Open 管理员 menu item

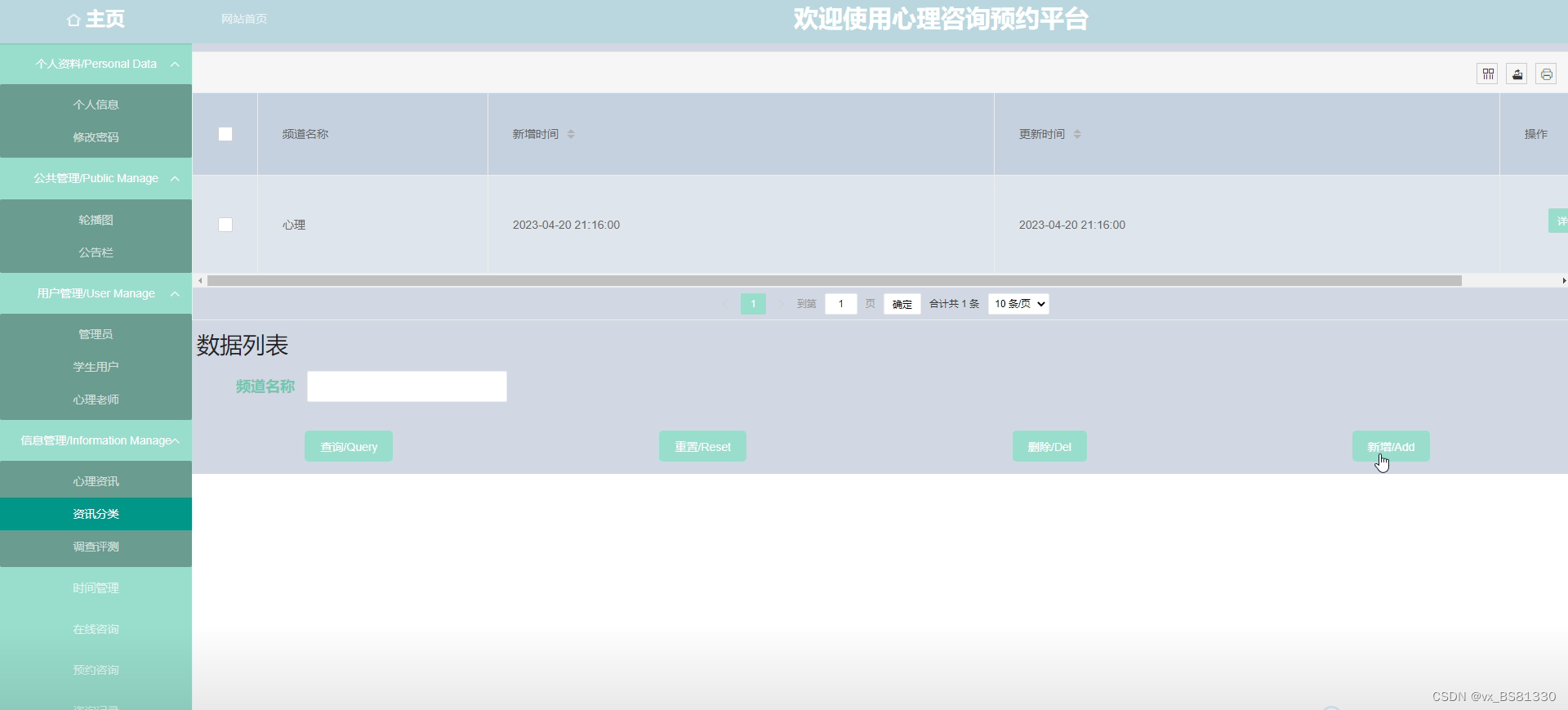(96, 334)
